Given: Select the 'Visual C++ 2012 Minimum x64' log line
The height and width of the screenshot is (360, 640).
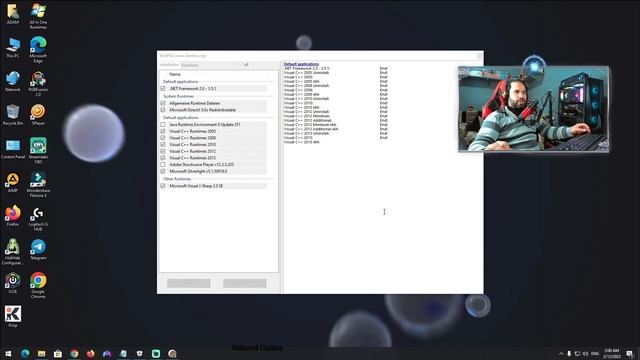Looking at the screenshot, I should pyautogui.click(x=310, y=124).
